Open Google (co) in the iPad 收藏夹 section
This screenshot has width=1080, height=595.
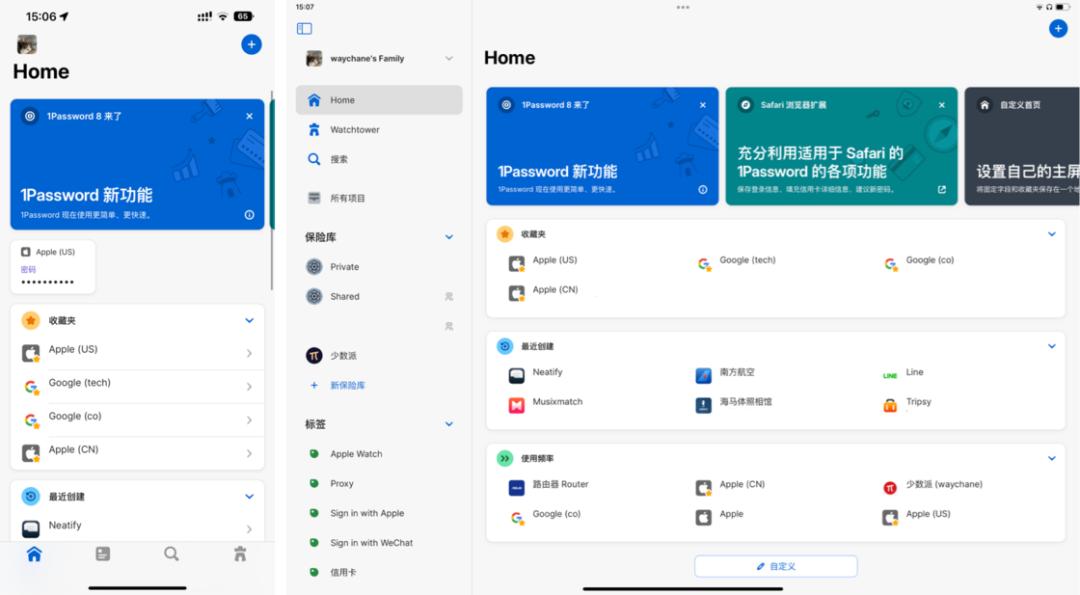[x=918, y=262]
